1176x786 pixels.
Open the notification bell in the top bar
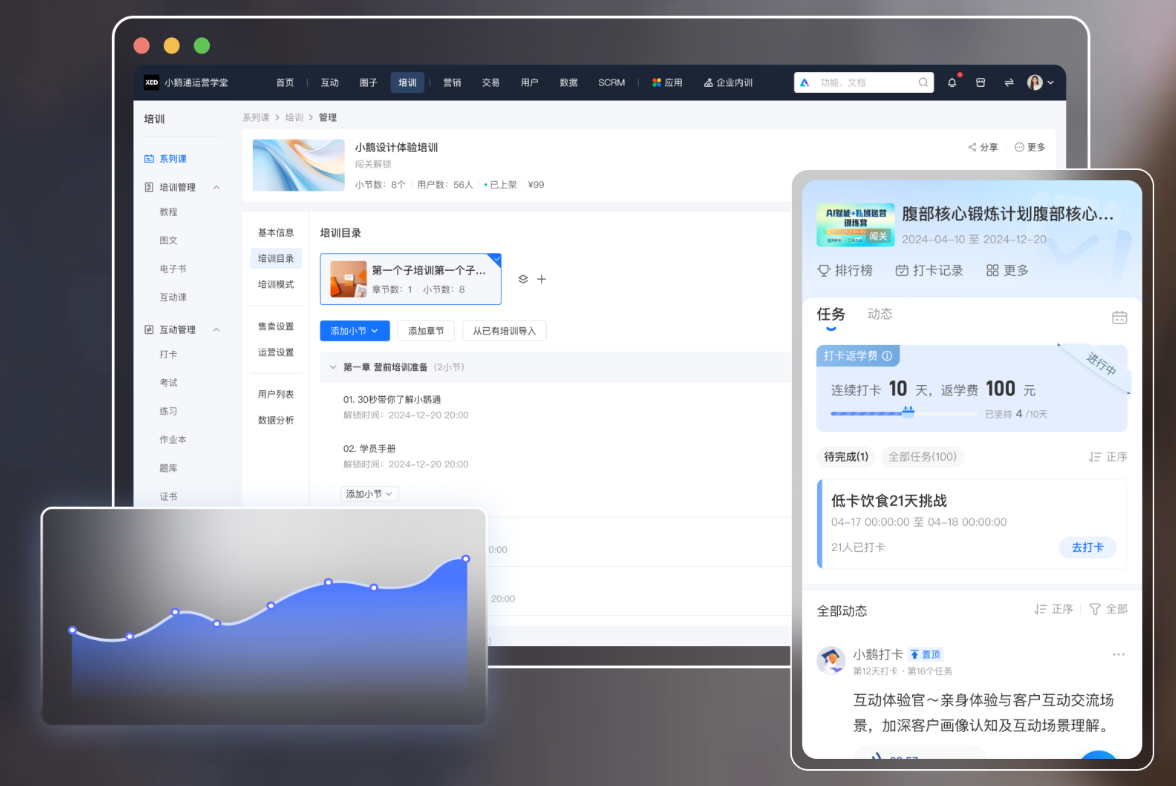click(951, 82)
